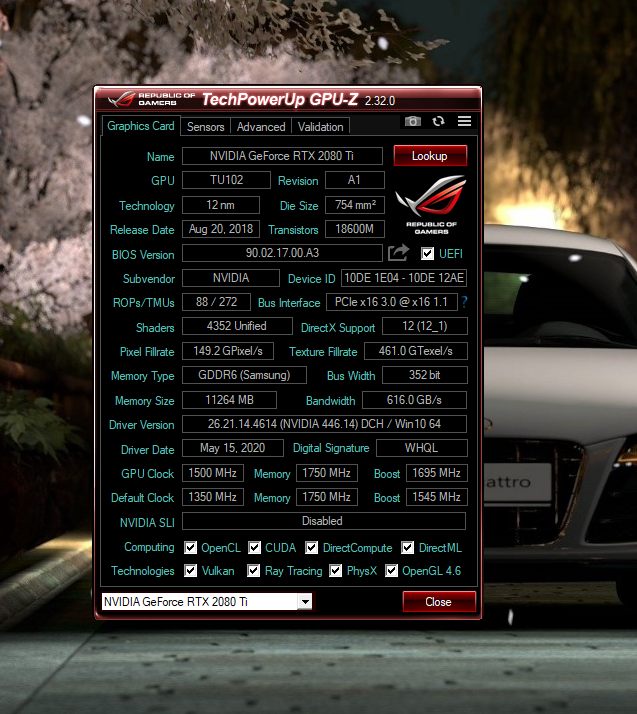Click the Shaders value 4352 Unified

(237, 326)
